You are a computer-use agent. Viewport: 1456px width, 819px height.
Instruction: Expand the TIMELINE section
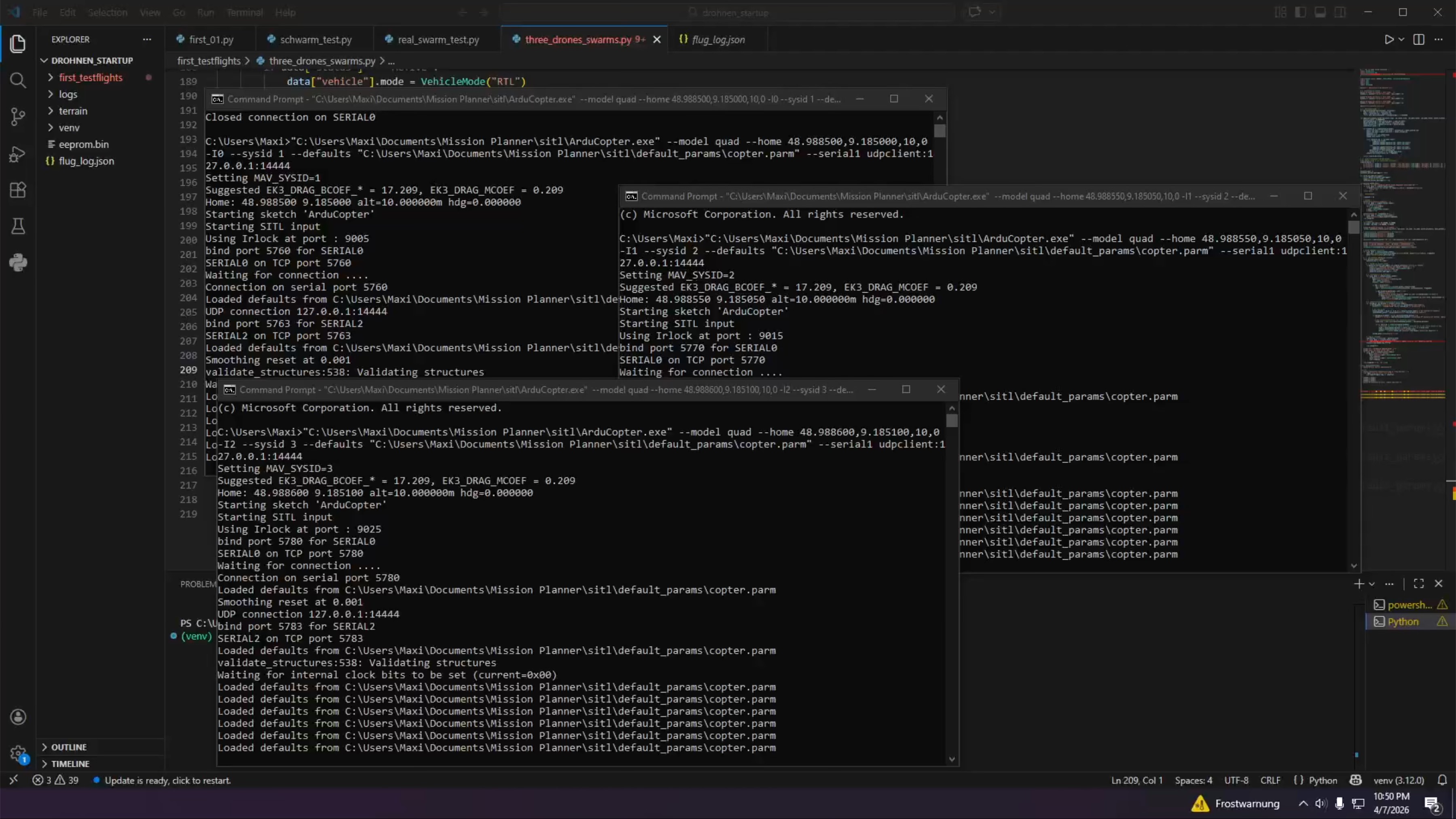70,764
